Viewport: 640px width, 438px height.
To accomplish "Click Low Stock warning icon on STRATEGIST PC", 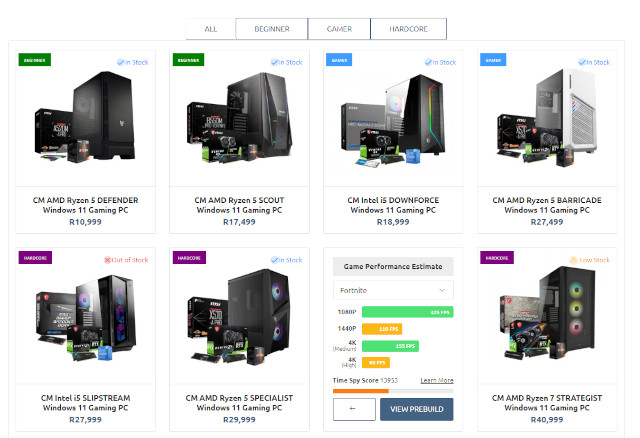I will coord(573,260).
